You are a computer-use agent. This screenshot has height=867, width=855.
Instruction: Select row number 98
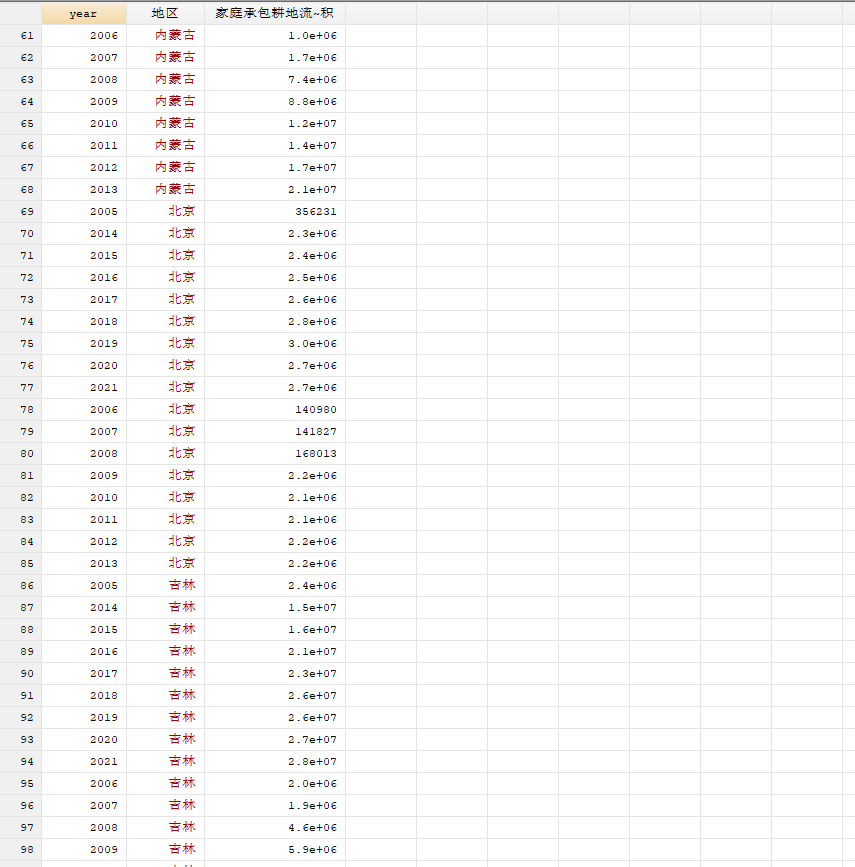21,849
